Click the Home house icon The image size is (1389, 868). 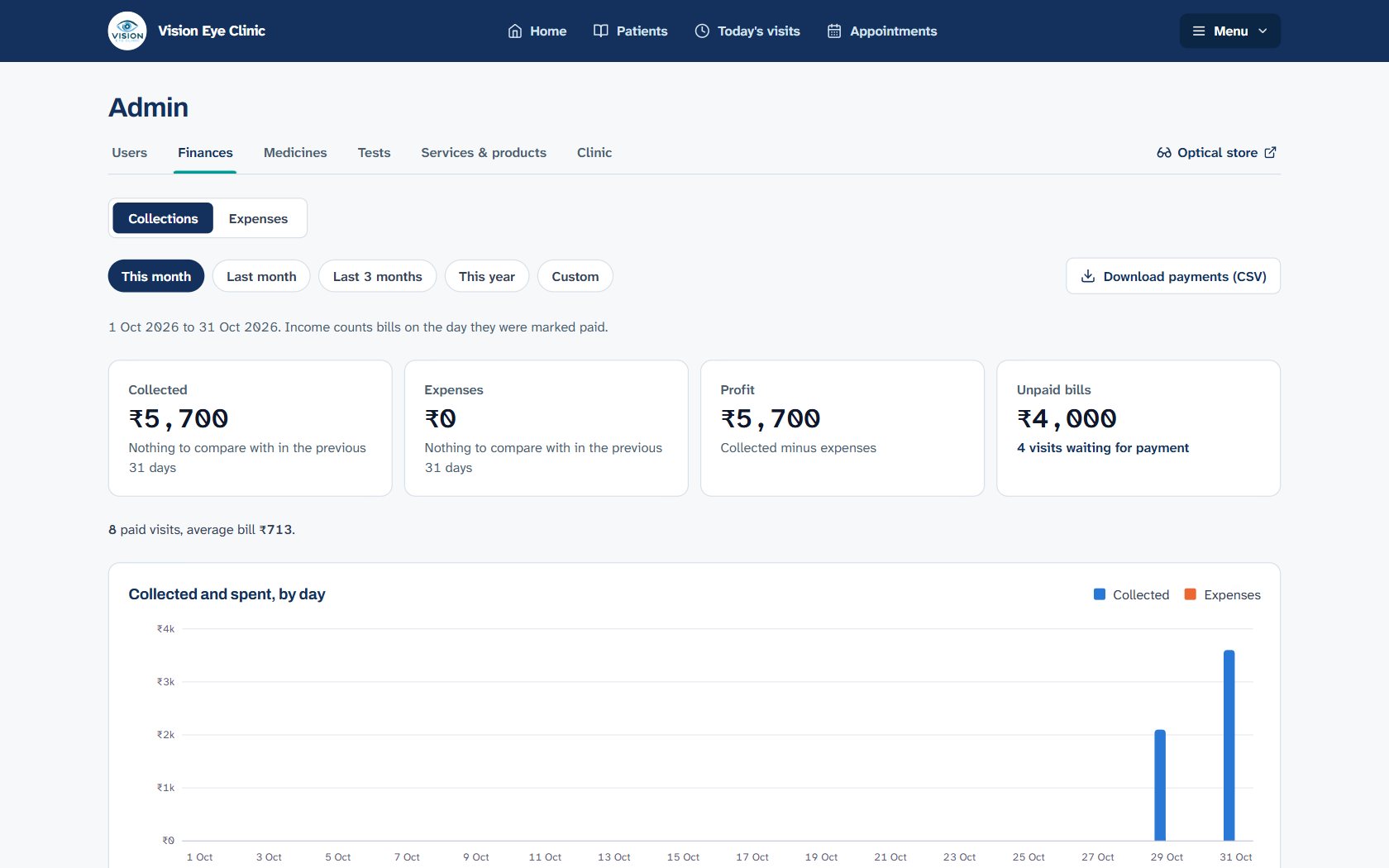coord(515,31)
